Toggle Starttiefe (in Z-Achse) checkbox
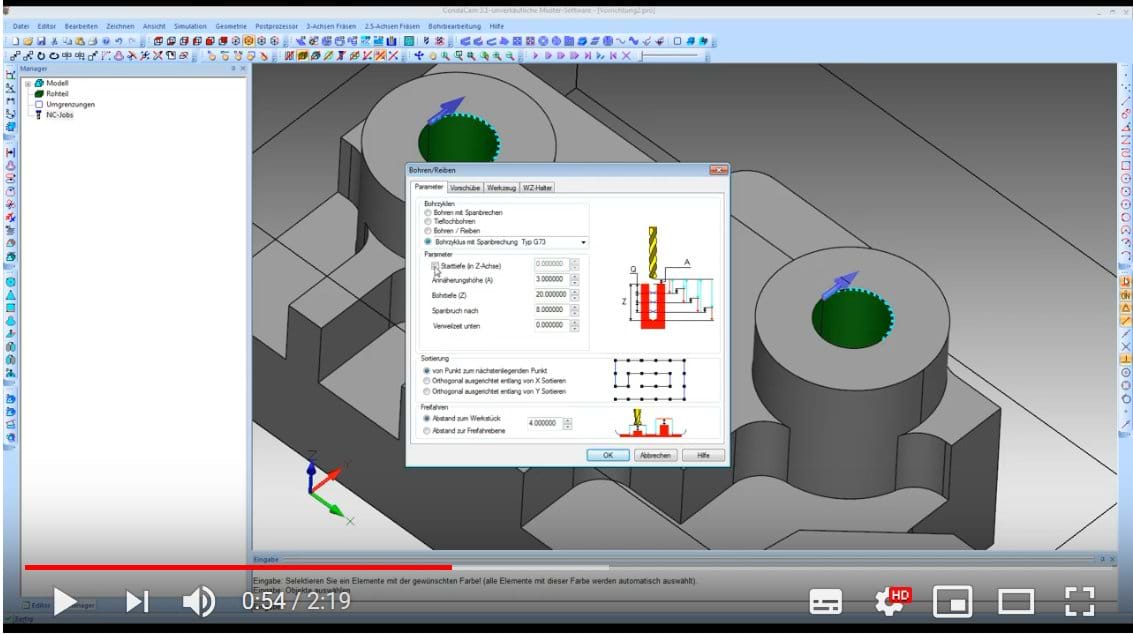The width and height of the screenshot is (1133, 634). click(x=435, y=266)
